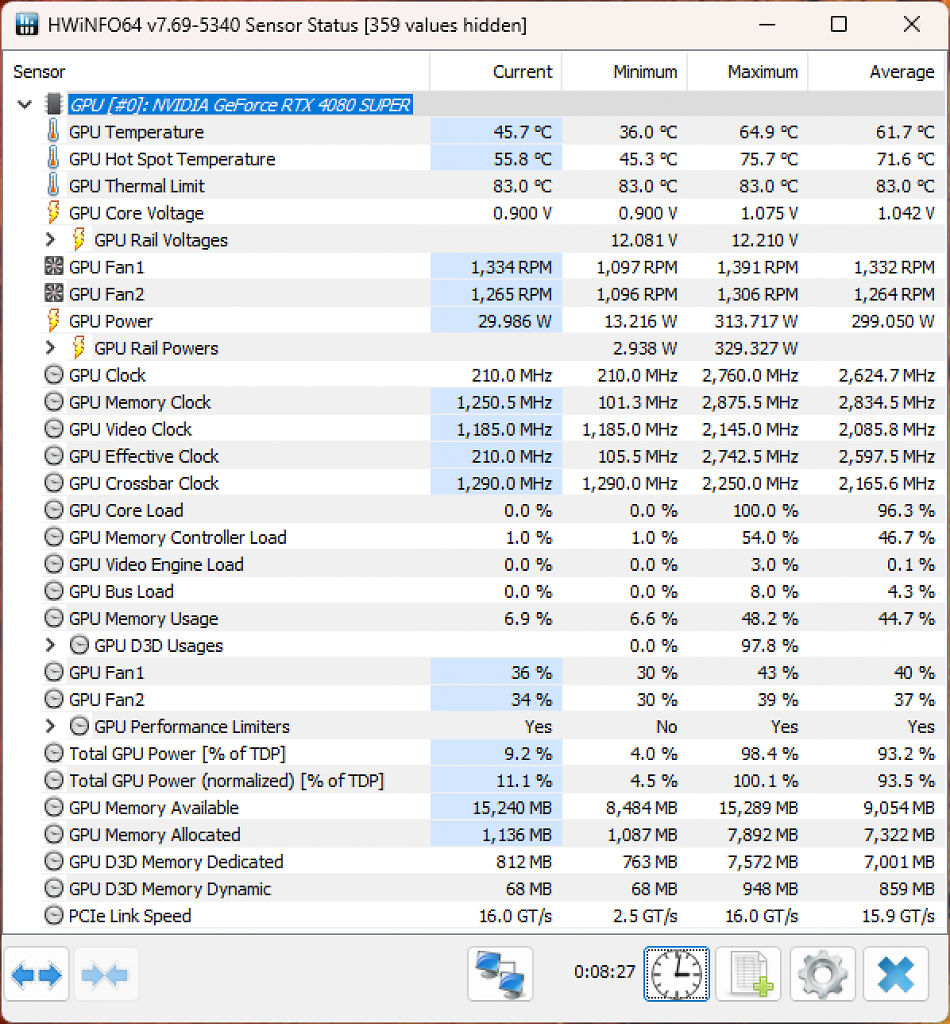The image size is (950, 1024).
Task: Click the expand layout arrows icon
Action: click(x=36, y=974)
